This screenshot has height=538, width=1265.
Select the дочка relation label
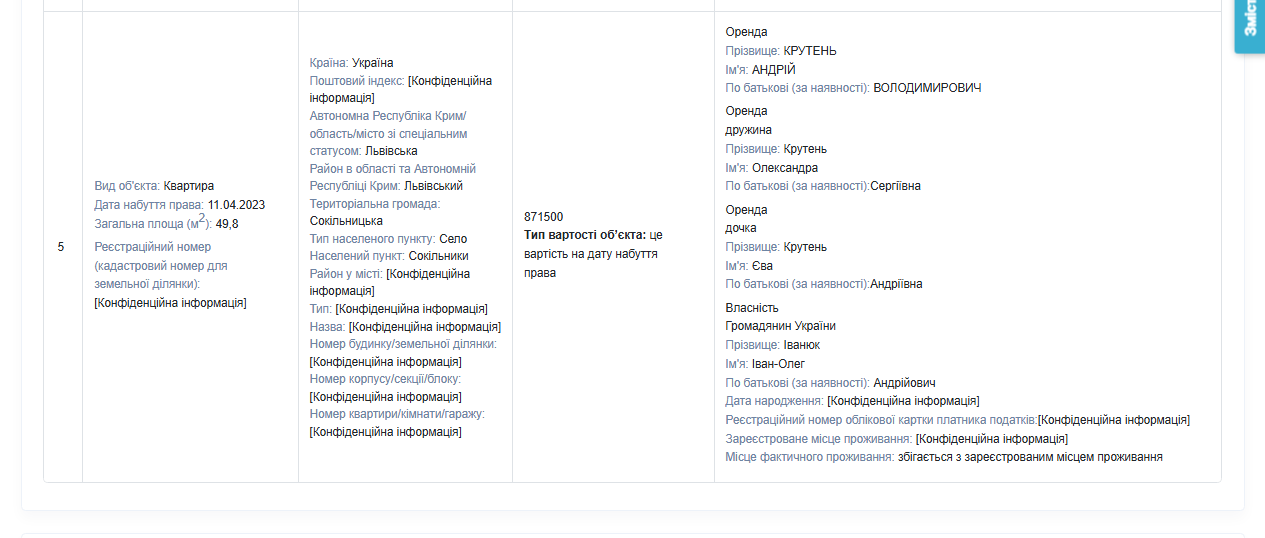pyautogui.click(x=741, y=228)
